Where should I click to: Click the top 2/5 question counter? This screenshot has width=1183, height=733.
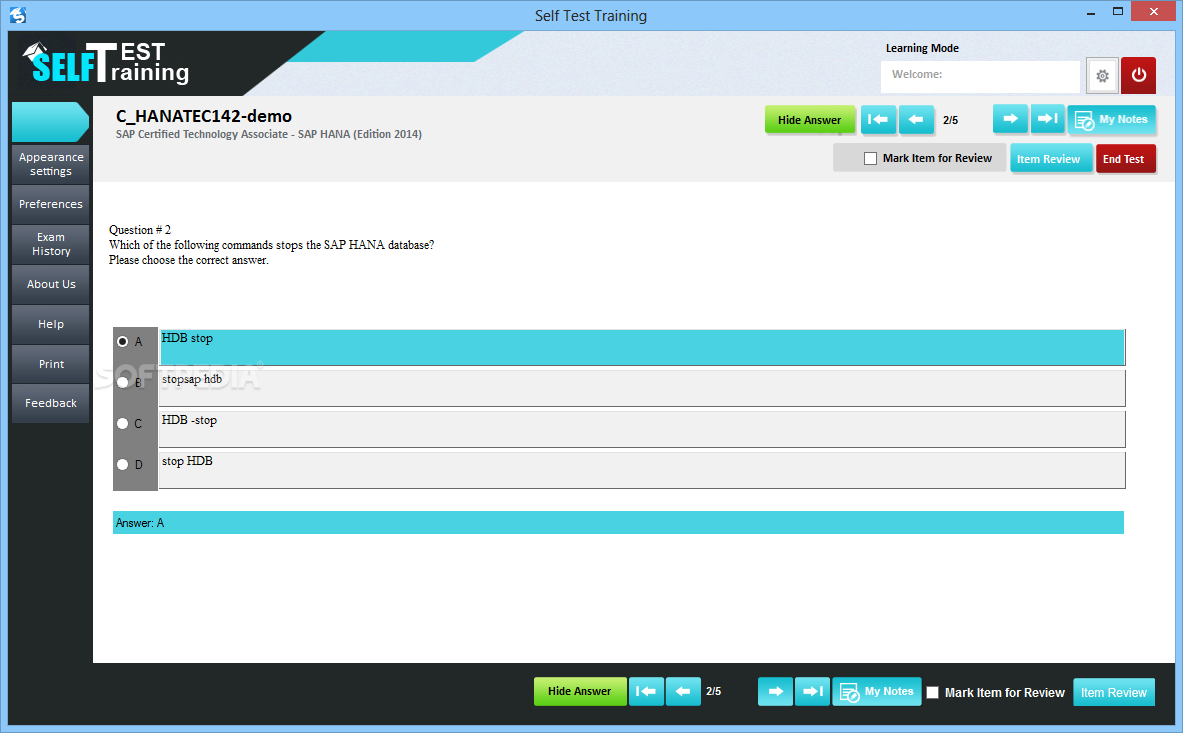(x=951, y=120)
